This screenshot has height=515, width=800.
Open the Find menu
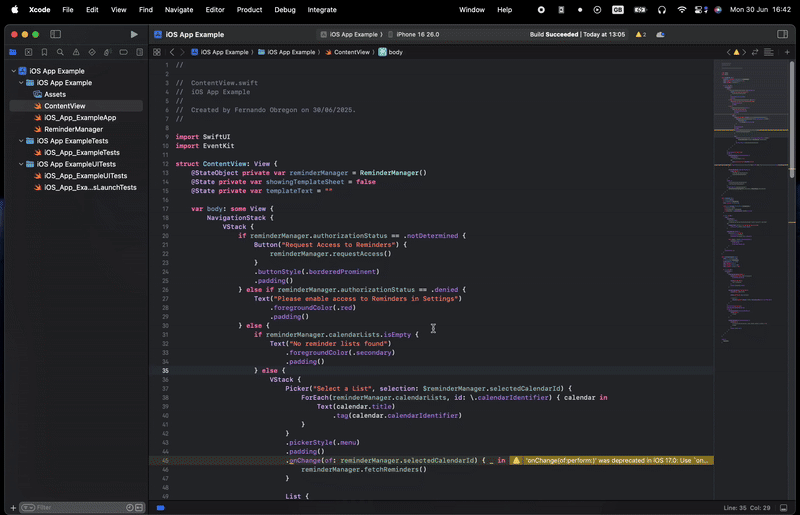pyautogui.click(x=146, y=10)
